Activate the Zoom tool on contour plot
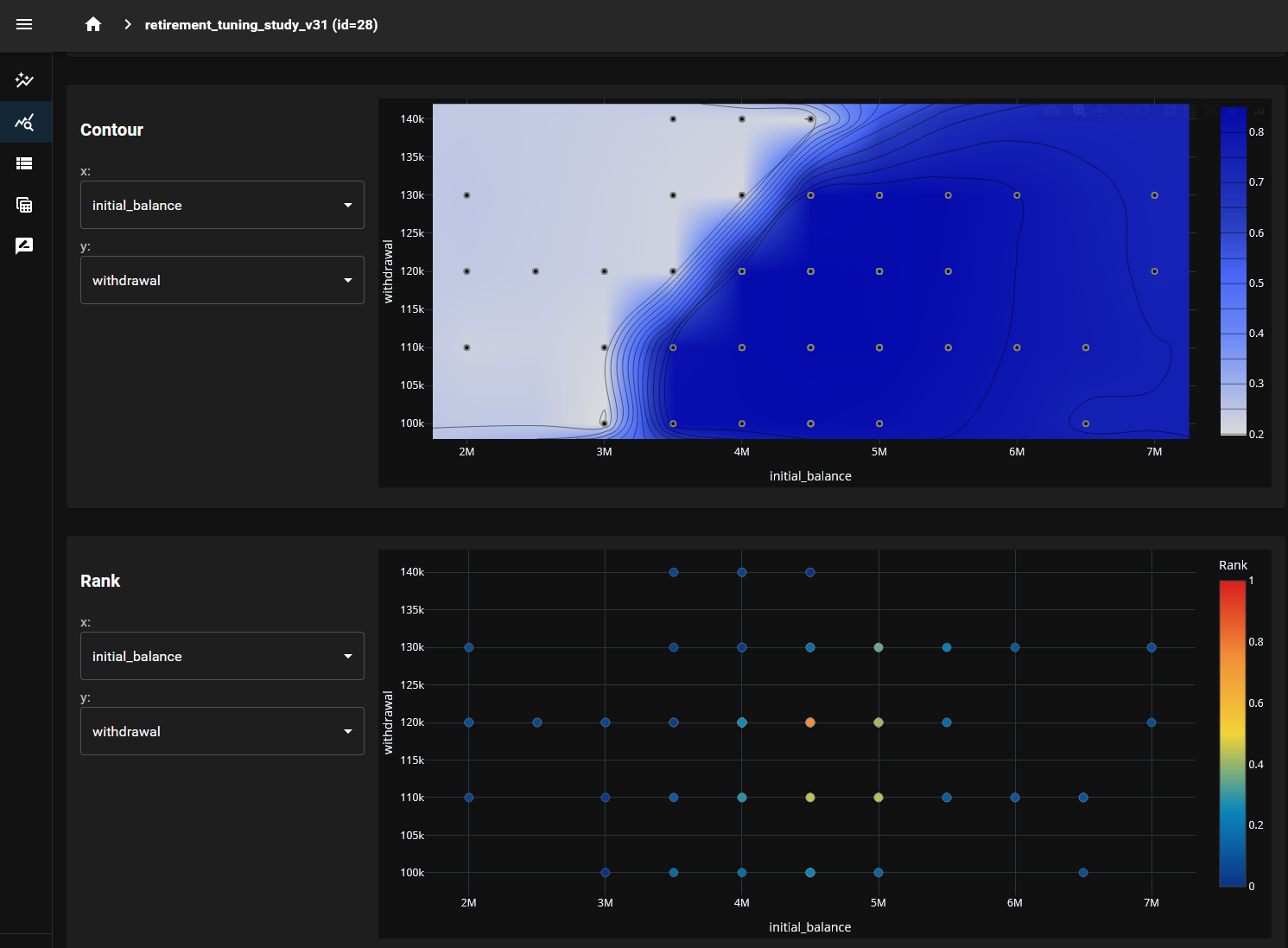The height and width of the screenshot is (948, 1288). [x=1079, y=111]
